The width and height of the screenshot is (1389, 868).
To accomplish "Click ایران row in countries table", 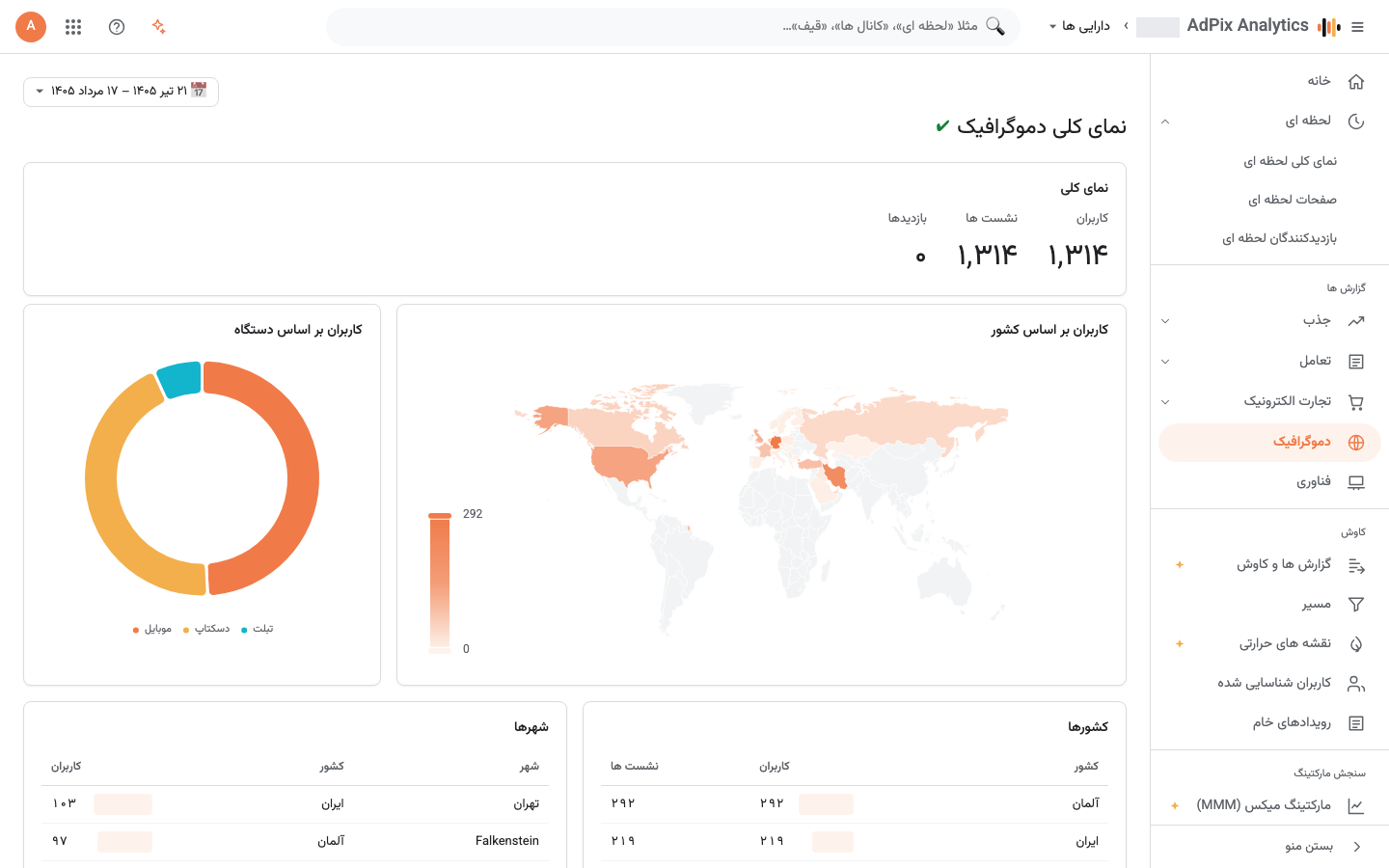I will coord(855,842).
